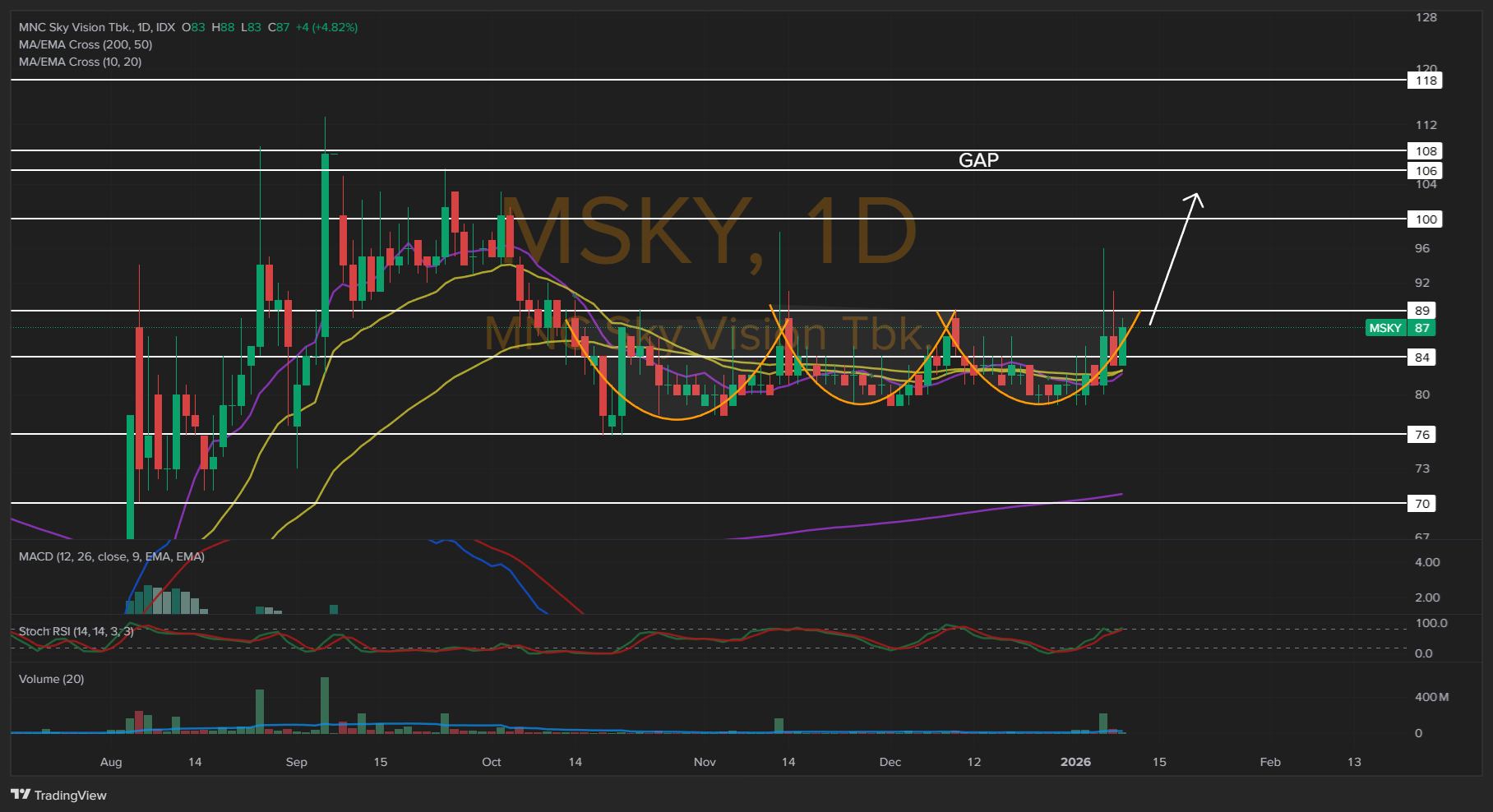Click the 2026 date axis marker
Image resolution: width=1493 pixels, height=812 pixels.
[1075, 762]
